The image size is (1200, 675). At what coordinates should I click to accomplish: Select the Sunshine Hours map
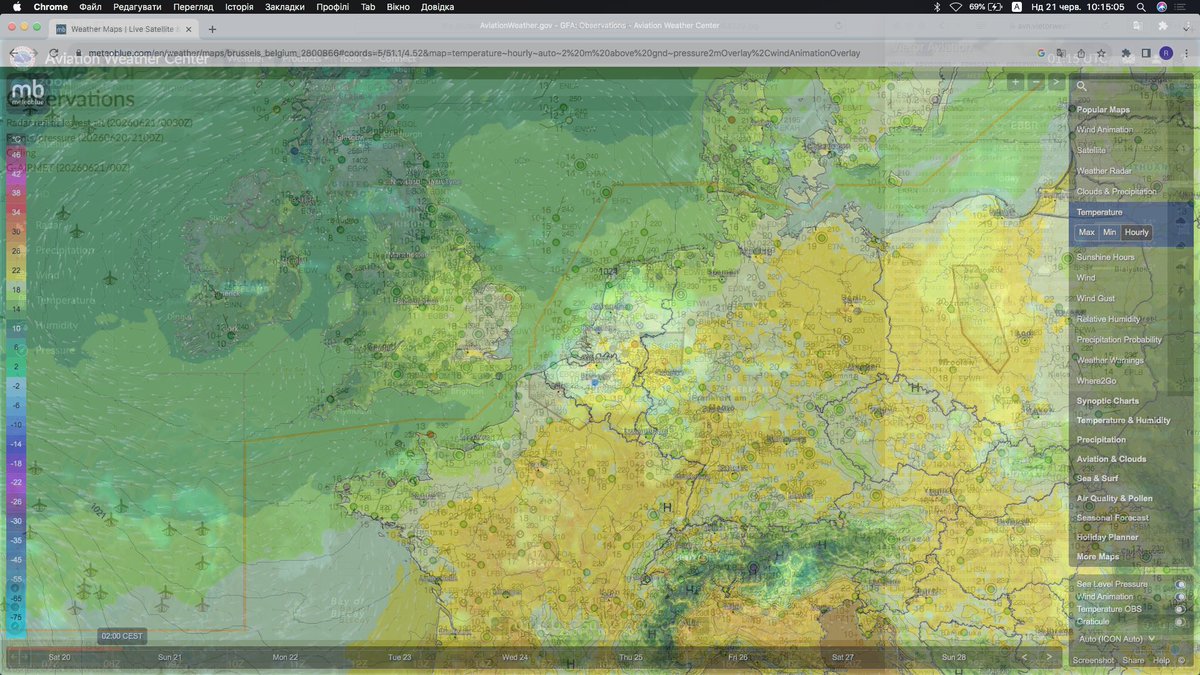click(1105, 257)
